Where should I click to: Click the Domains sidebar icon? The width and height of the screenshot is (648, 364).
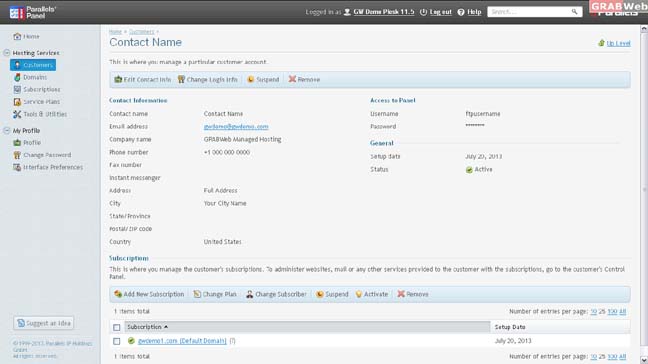tap(17, 77)
